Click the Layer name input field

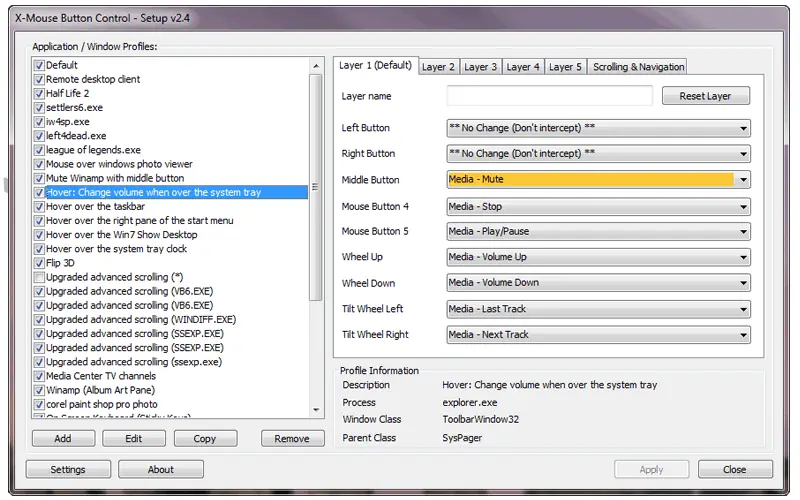[549, 96]
